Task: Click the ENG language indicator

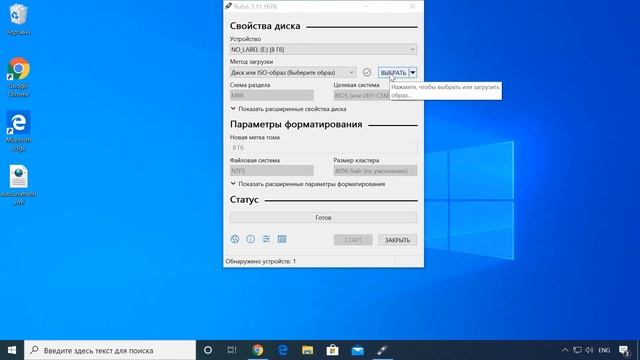Action: pos(604,350)
